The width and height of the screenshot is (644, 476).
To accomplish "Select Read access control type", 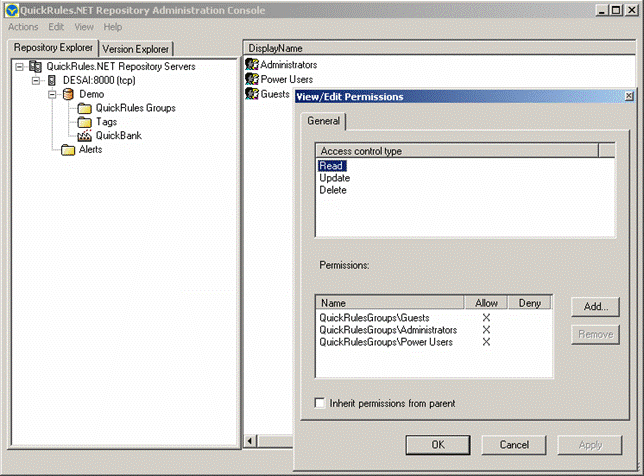I will [x=332, y=166].
